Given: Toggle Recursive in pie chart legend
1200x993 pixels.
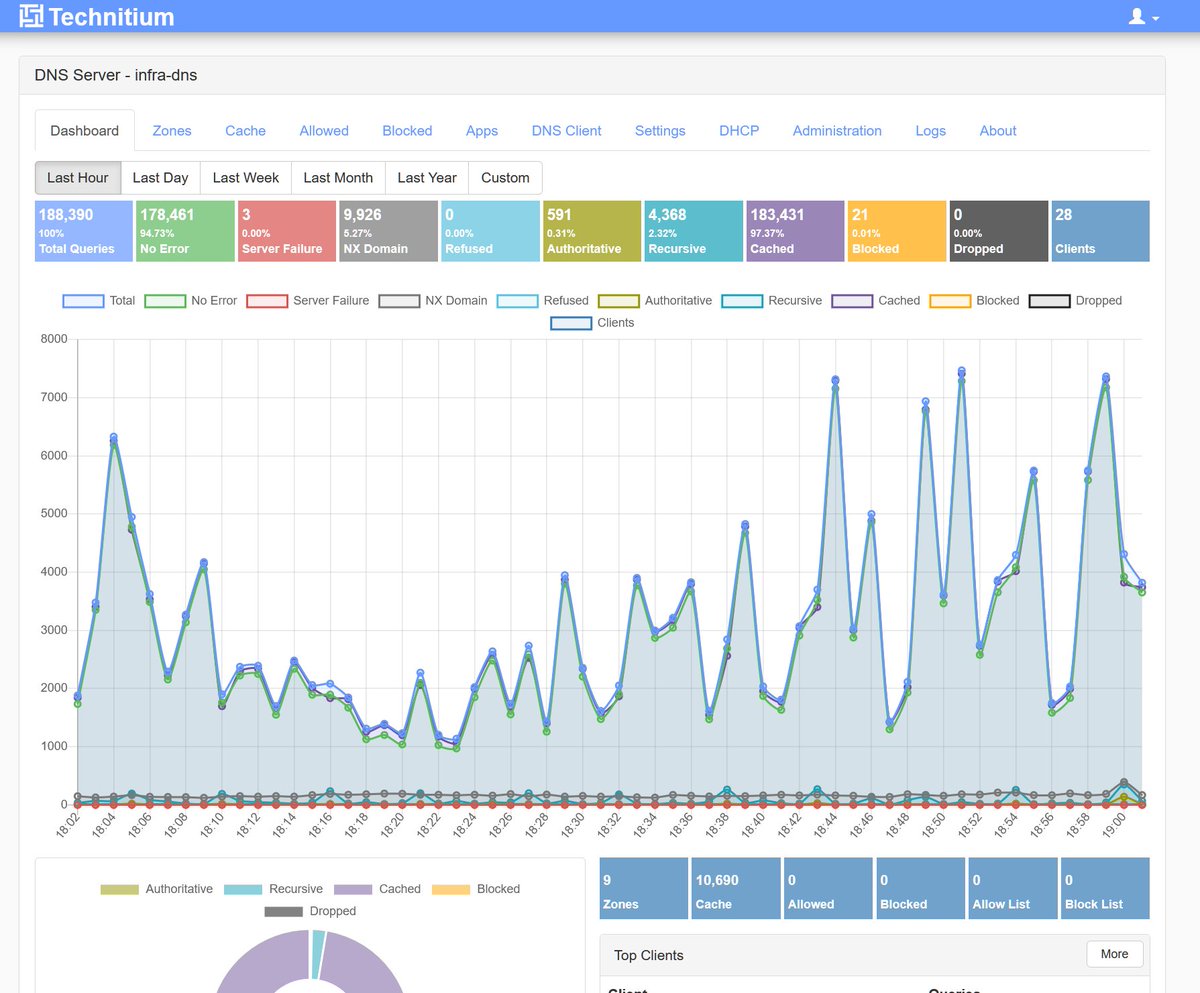Looking at the screenshot, I should (274, 889).
